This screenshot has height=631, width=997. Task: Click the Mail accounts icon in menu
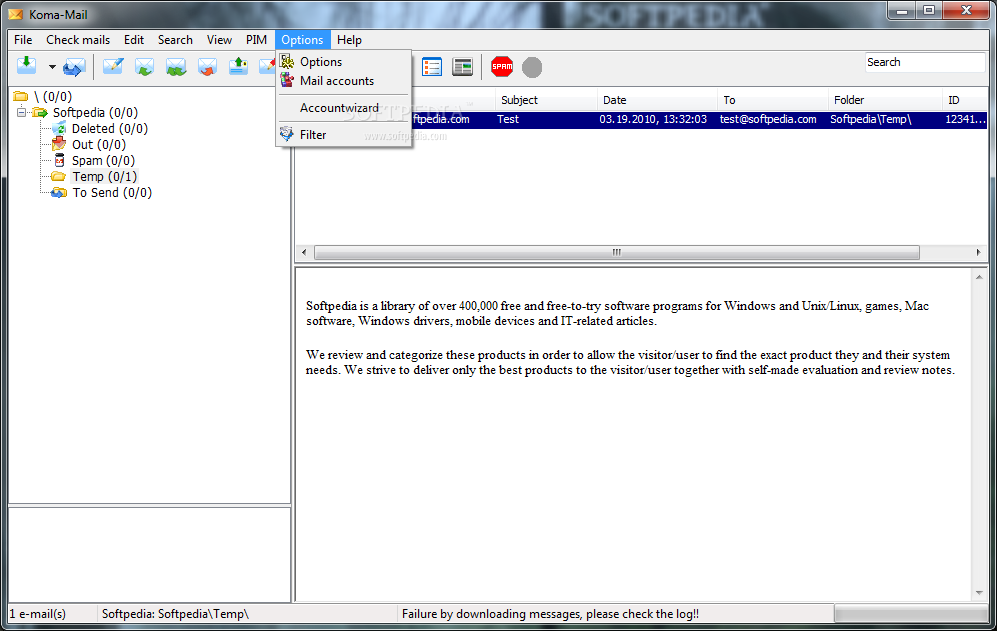(287, 80)
